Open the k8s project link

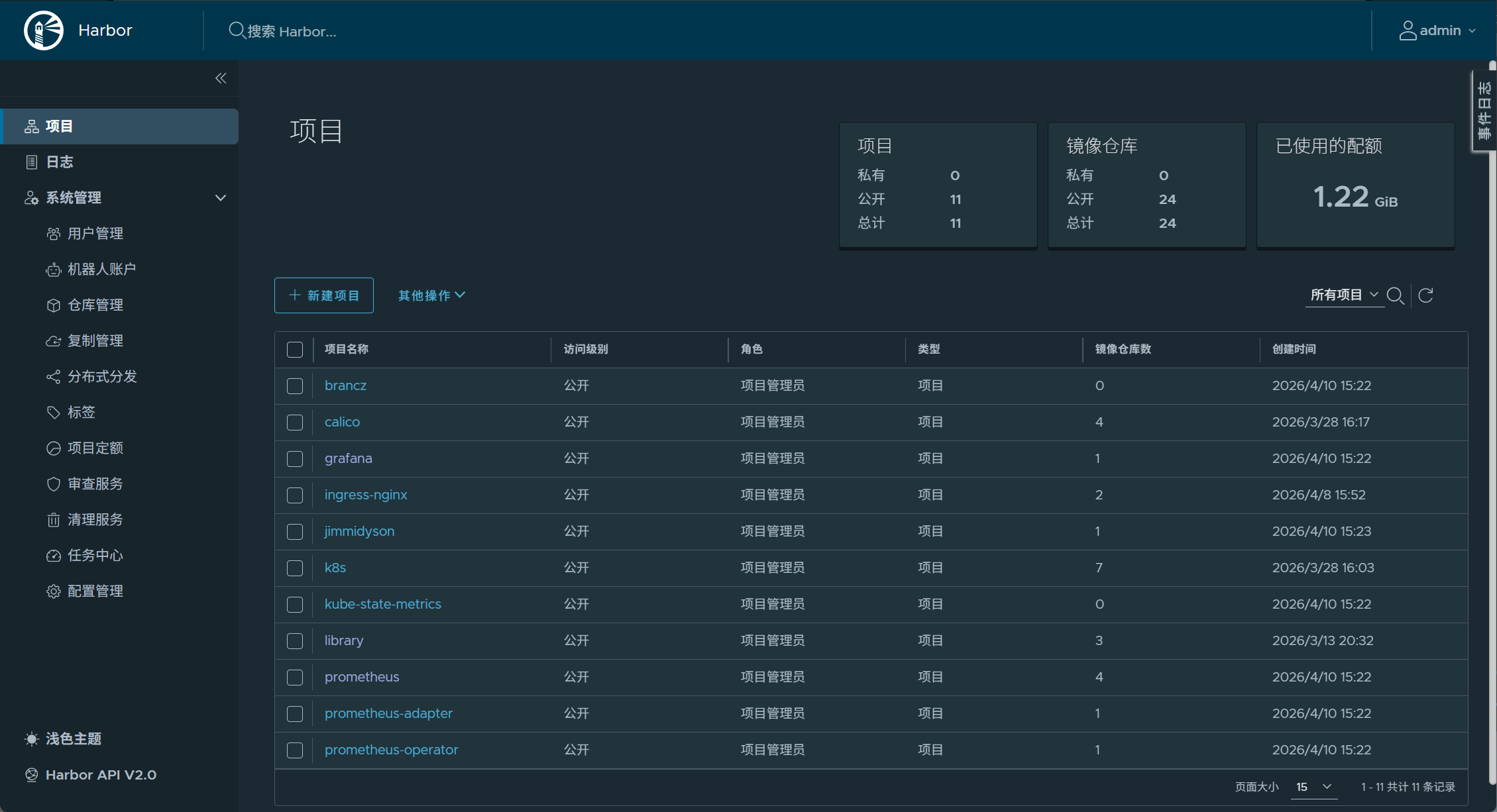pos(335,568)
